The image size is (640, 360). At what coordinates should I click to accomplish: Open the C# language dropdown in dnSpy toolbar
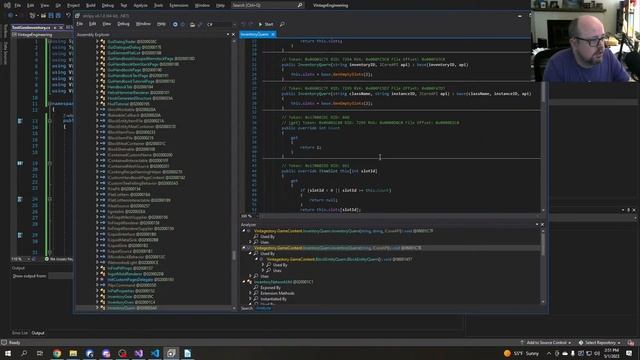coord(221,24)
